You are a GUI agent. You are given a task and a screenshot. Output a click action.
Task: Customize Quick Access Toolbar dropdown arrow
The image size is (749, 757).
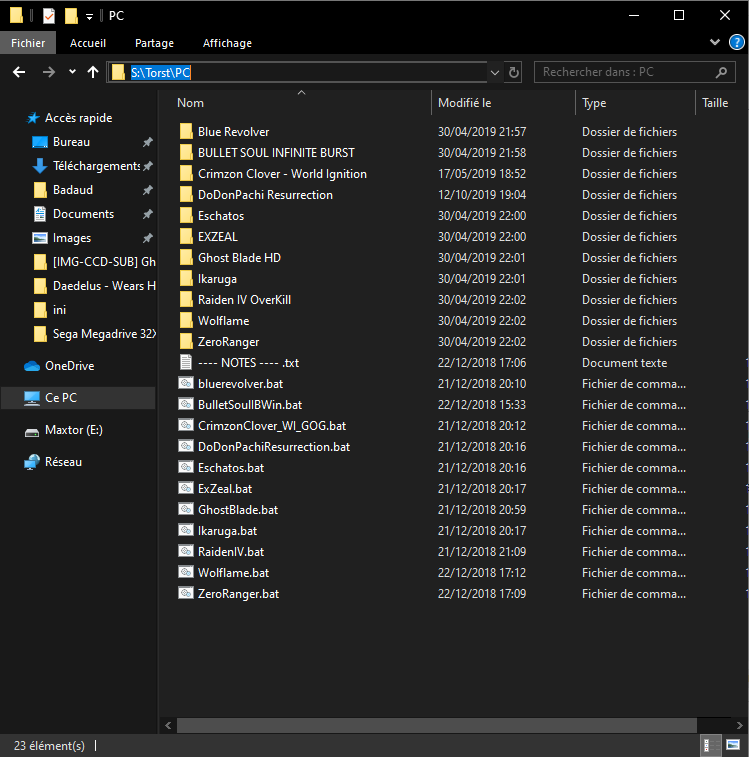point(89,17)
